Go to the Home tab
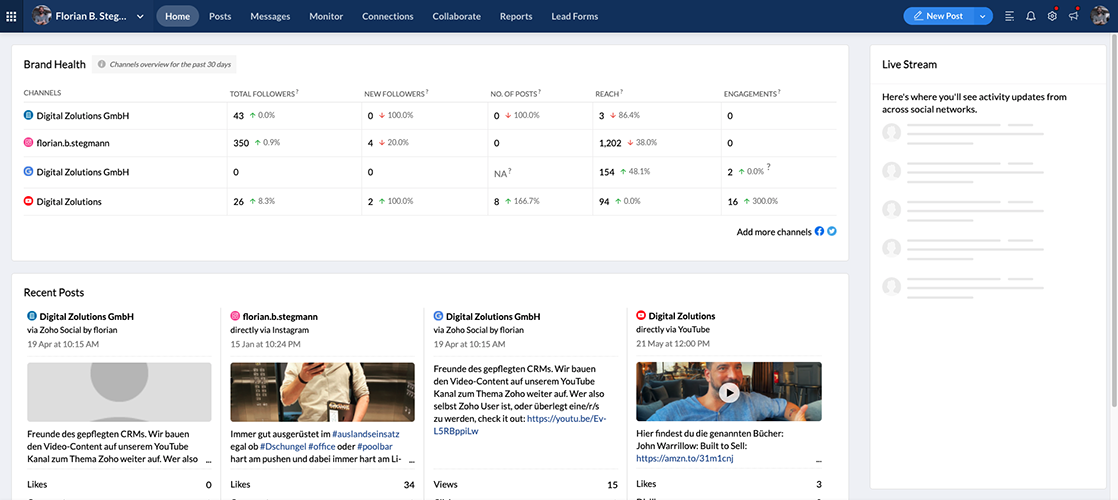 pyautogui.click(x=178, y=16)
